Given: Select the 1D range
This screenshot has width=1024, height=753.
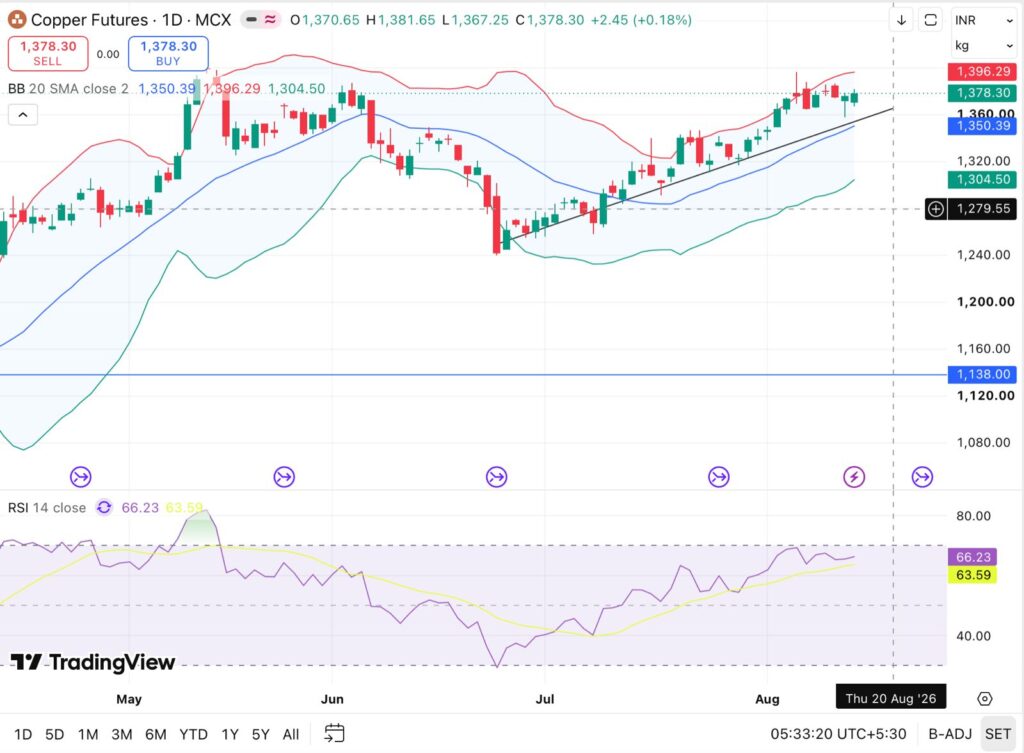Looking at the screenshot, I should point(23,734).
